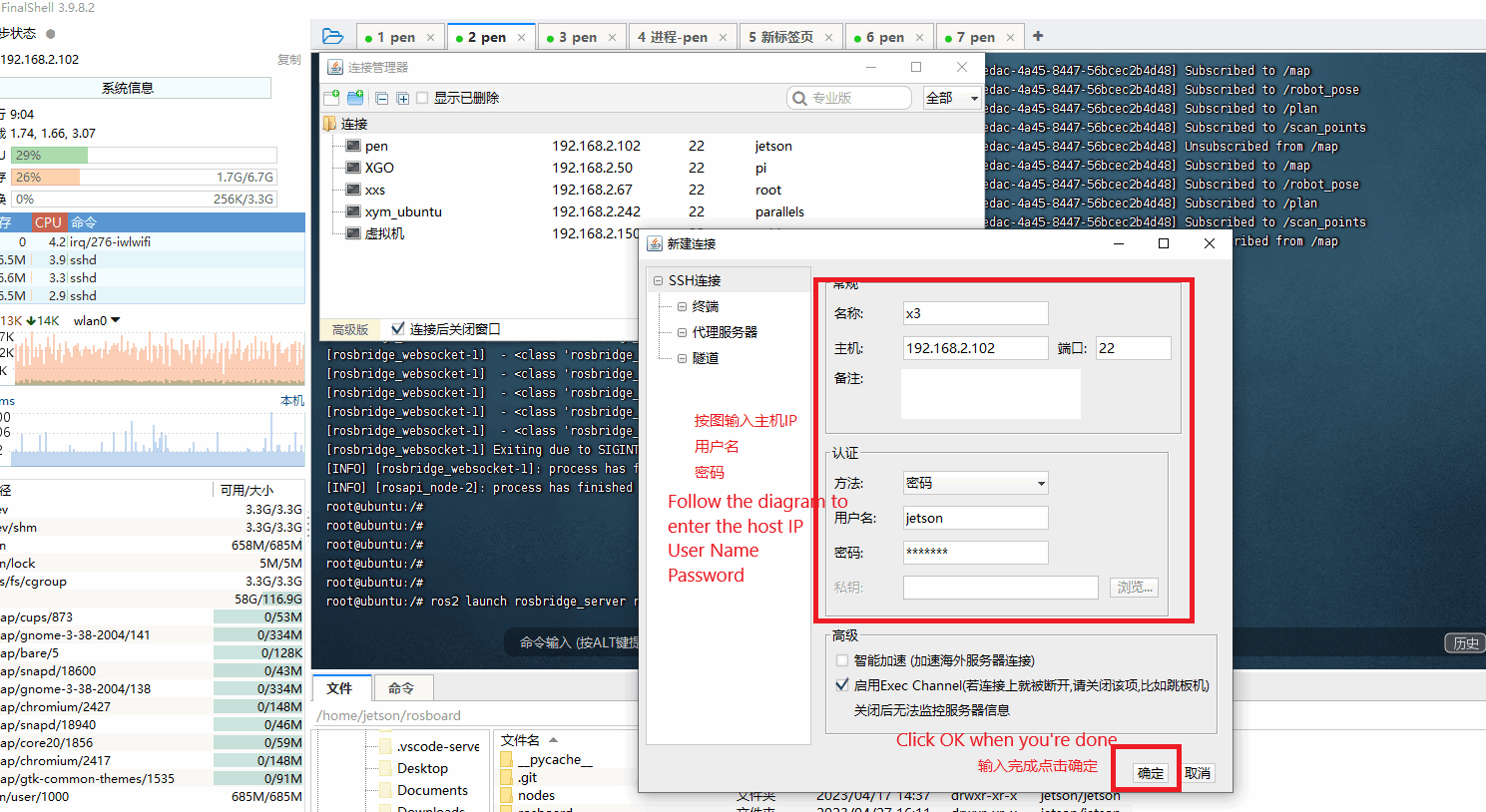
Task: Collapse all connections with the minus icon
Action: click(x=381, y=98)
